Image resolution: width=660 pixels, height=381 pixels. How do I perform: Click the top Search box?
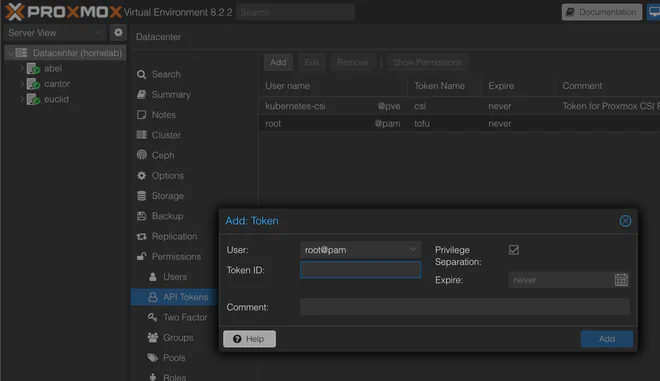pyautogui.click(x=295, y=12)
